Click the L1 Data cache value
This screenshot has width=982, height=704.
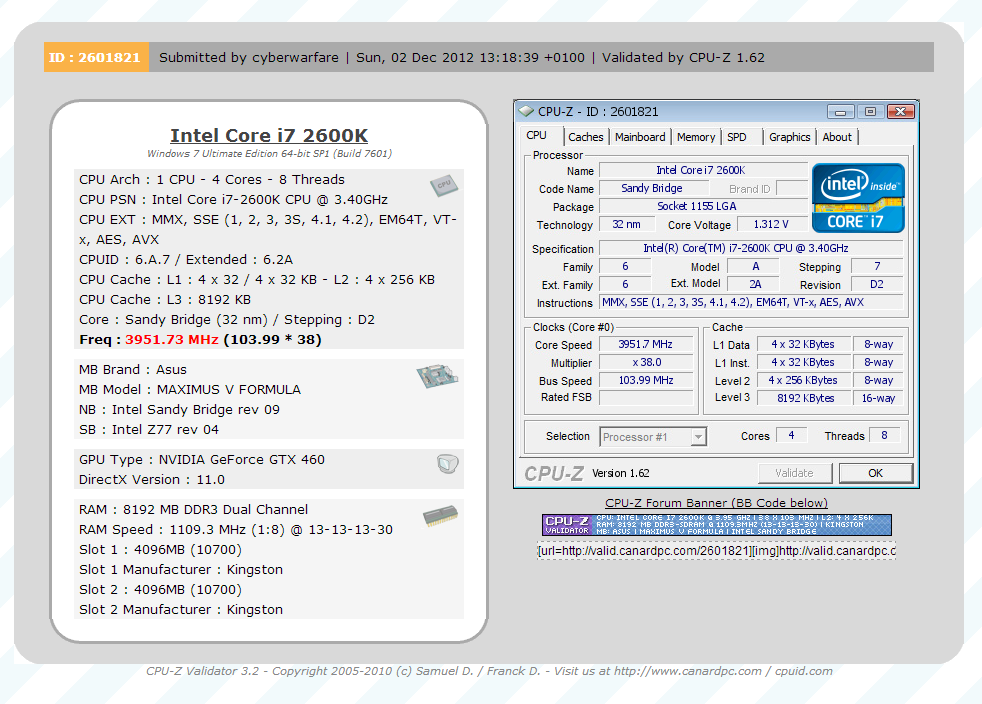(803, 344)
